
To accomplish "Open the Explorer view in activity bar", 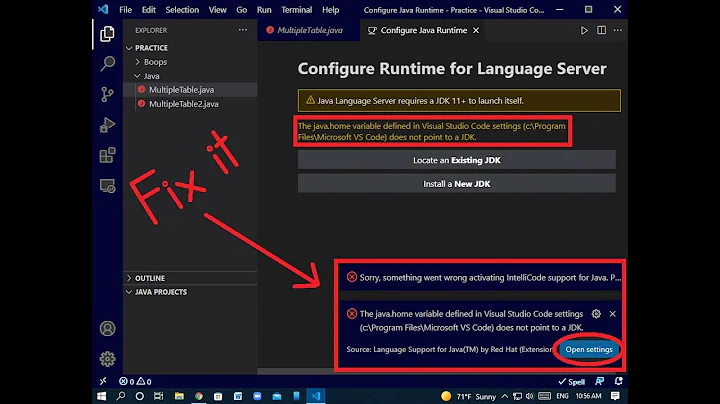I will pos(107,34).
